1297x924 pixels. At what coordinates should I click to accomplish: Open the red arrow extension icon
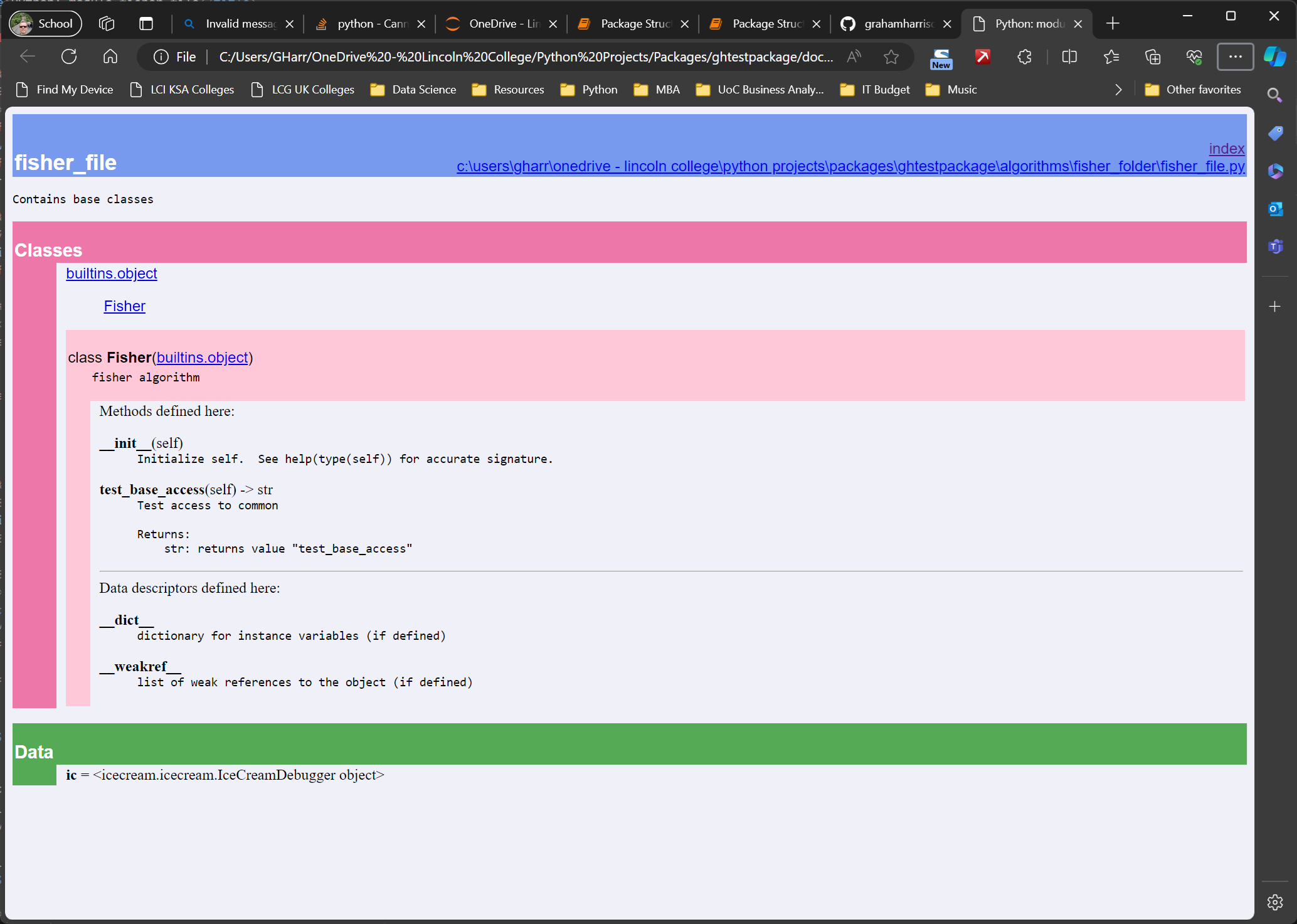[983, 57]
